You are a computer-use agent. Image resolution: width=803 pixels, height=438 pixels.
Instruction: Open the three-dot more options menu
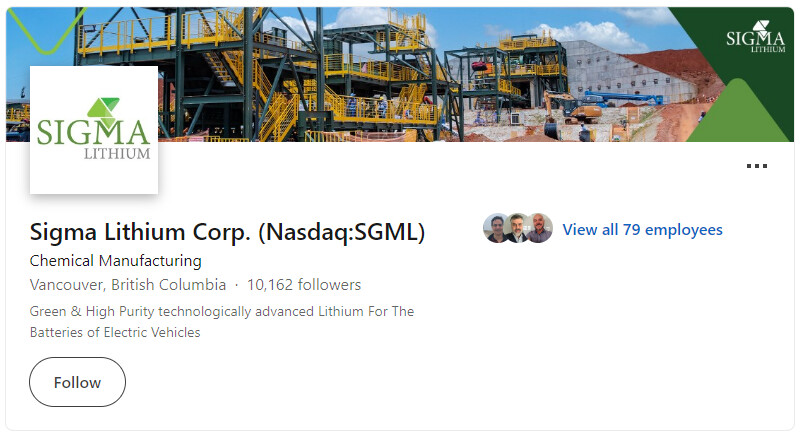pyautogui.click(x=756, y=166)
